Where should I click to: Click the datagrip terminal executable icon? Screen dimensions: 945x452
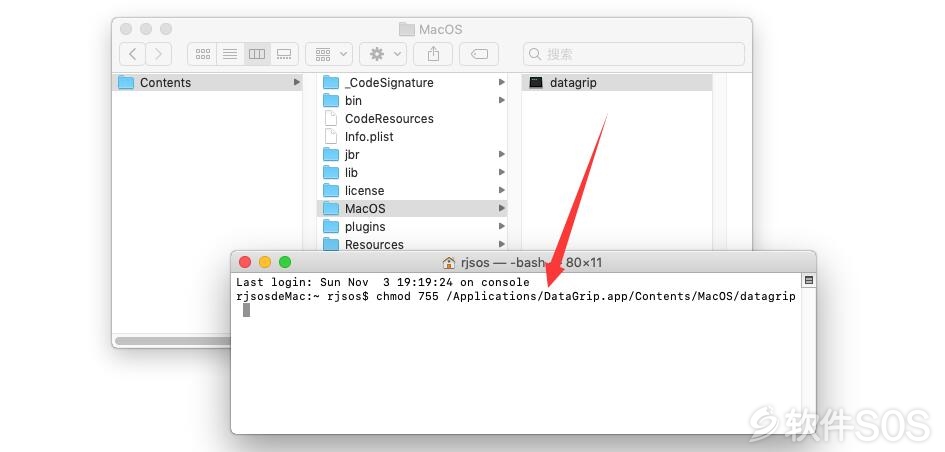tap(536, 83)
